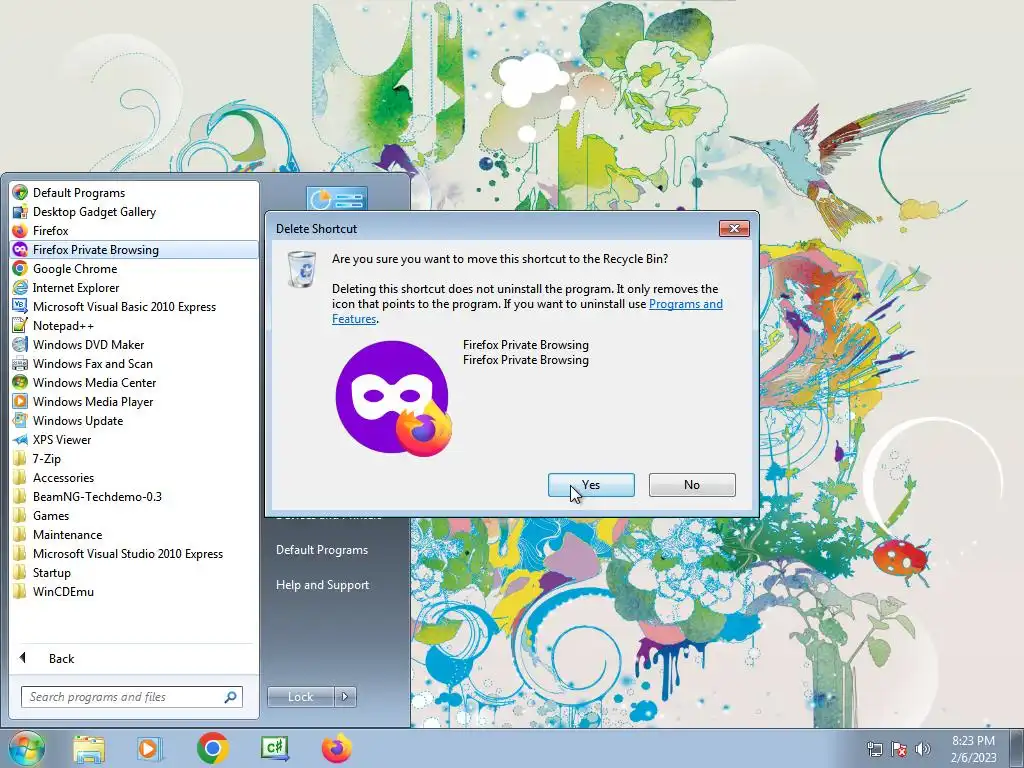Viewport: 1024px width, 768px height.
Task: Open Help and Support
Action: pos(322,585)
